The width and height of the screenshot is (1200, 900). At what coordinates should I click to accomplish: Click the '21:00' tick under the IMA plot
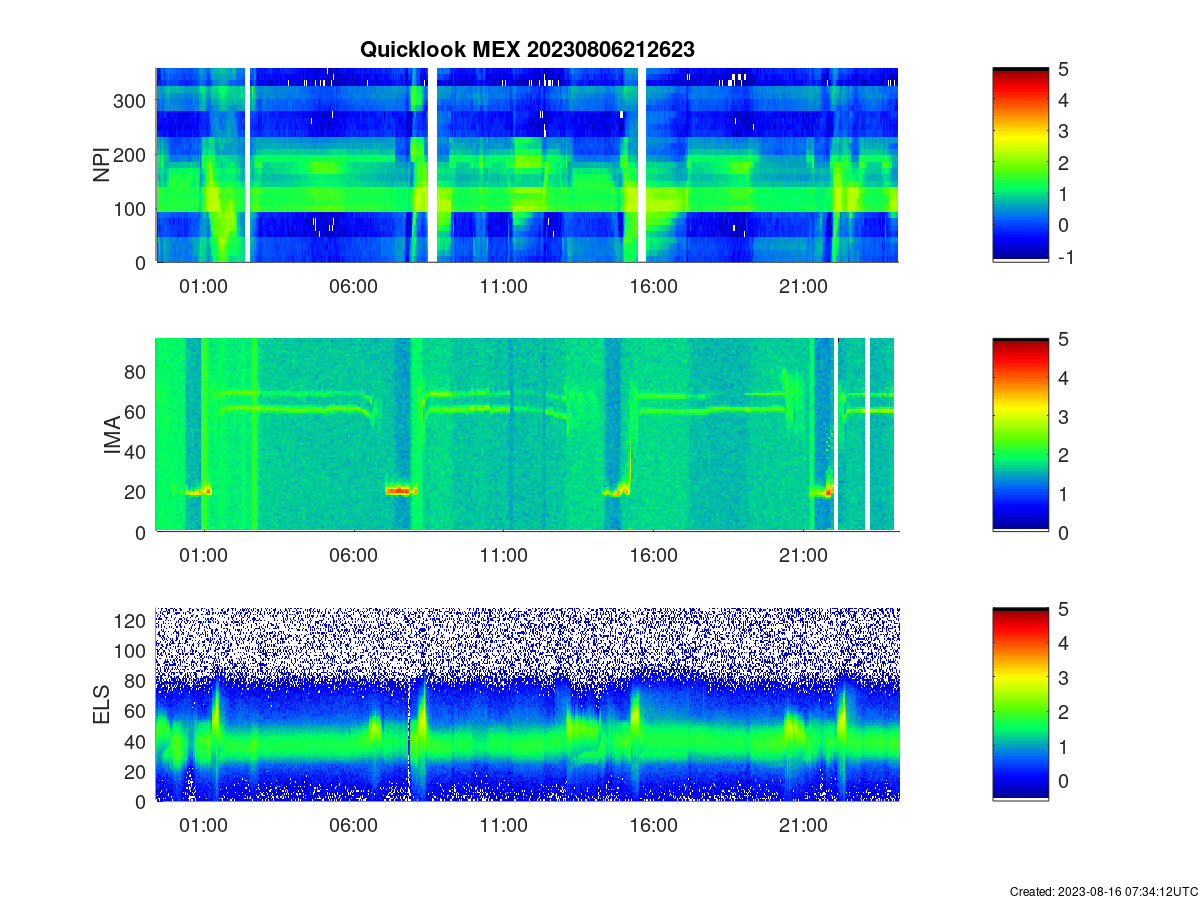(803, 555)
